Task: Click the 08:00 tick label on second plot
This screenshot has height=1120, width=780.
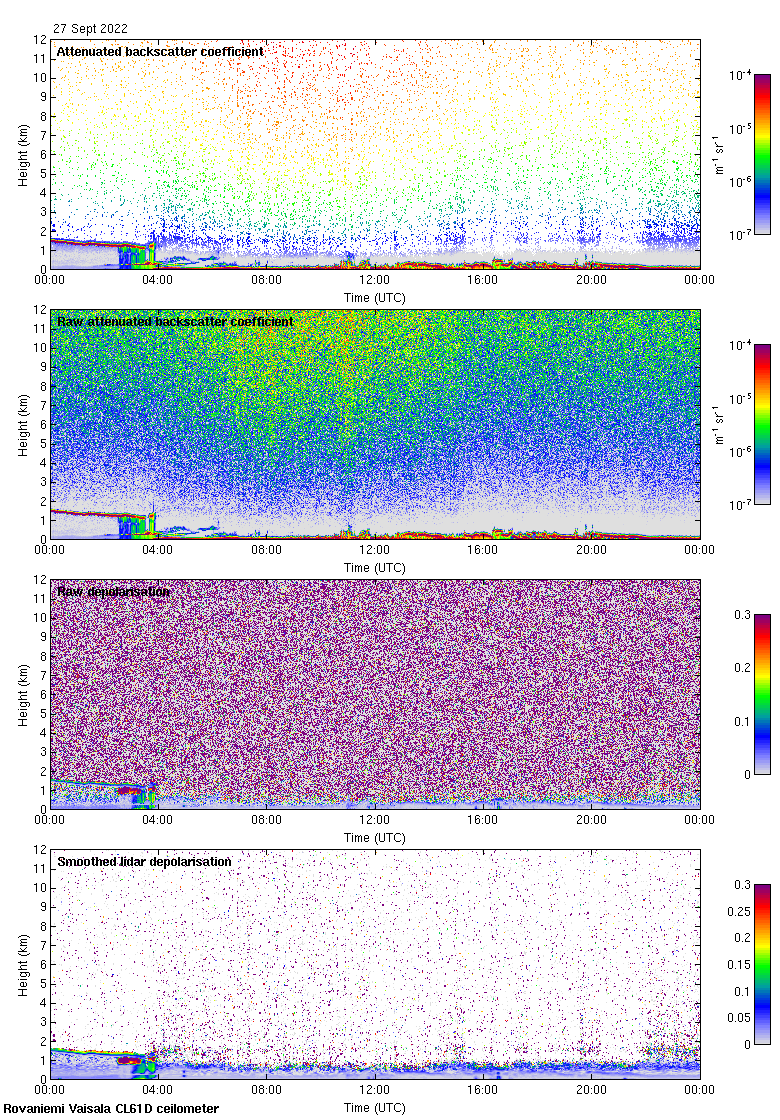Action: tap(266, 550)
